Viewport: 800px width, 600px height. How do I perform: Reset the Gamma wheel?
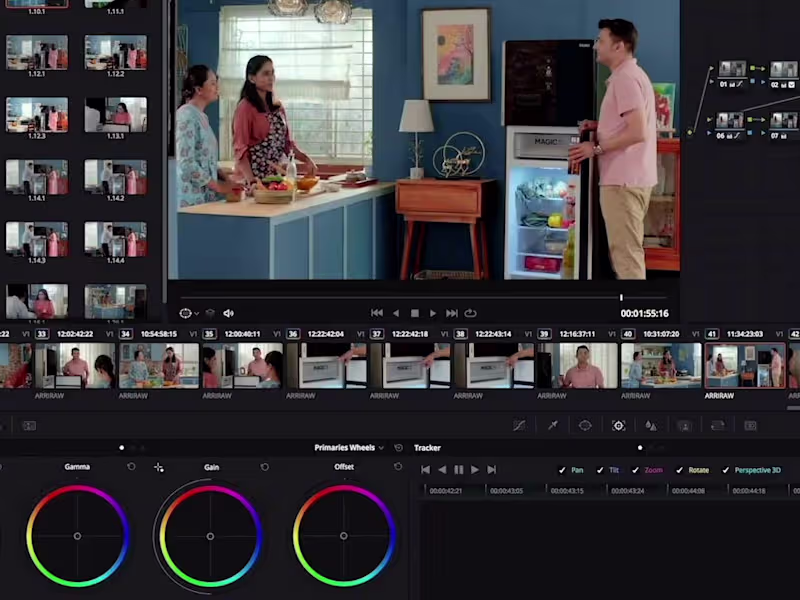[x=131, y=466]
